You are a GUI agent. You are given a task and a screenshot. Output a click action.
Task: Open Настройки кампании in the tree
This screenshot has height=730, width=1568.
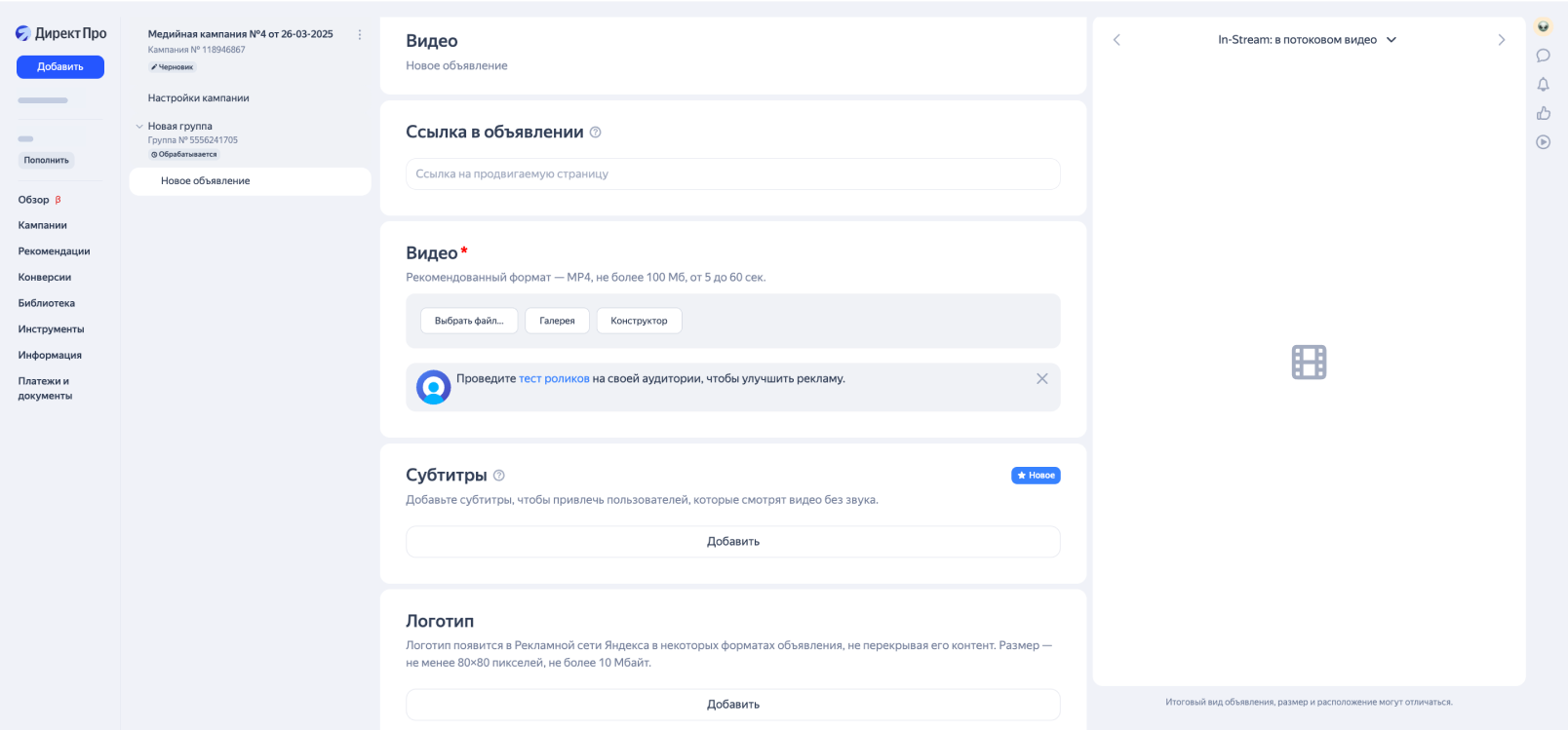[x=199, y=98]
